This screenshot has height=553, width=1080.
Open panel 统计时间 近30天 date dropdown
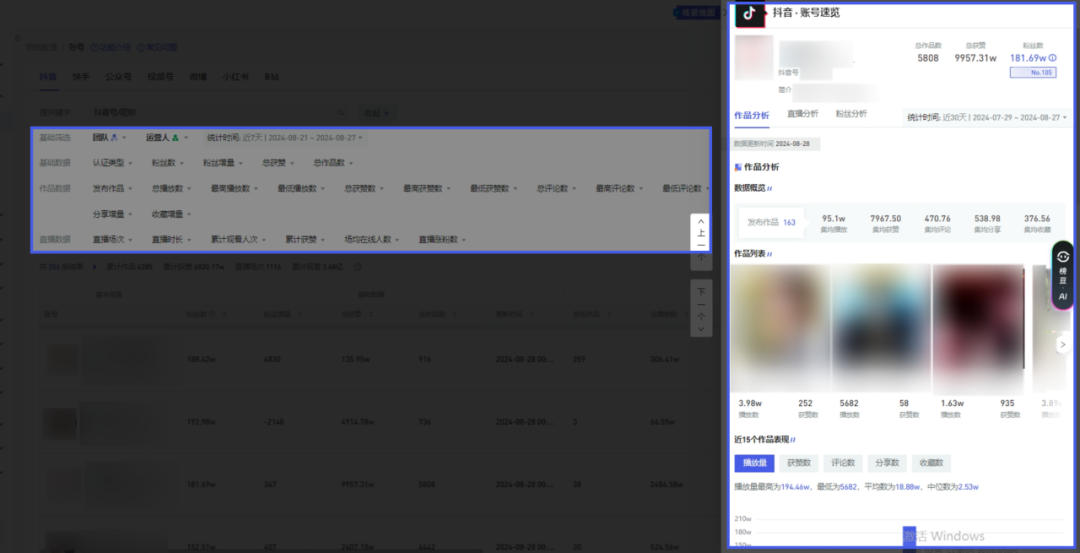(986, 118)
